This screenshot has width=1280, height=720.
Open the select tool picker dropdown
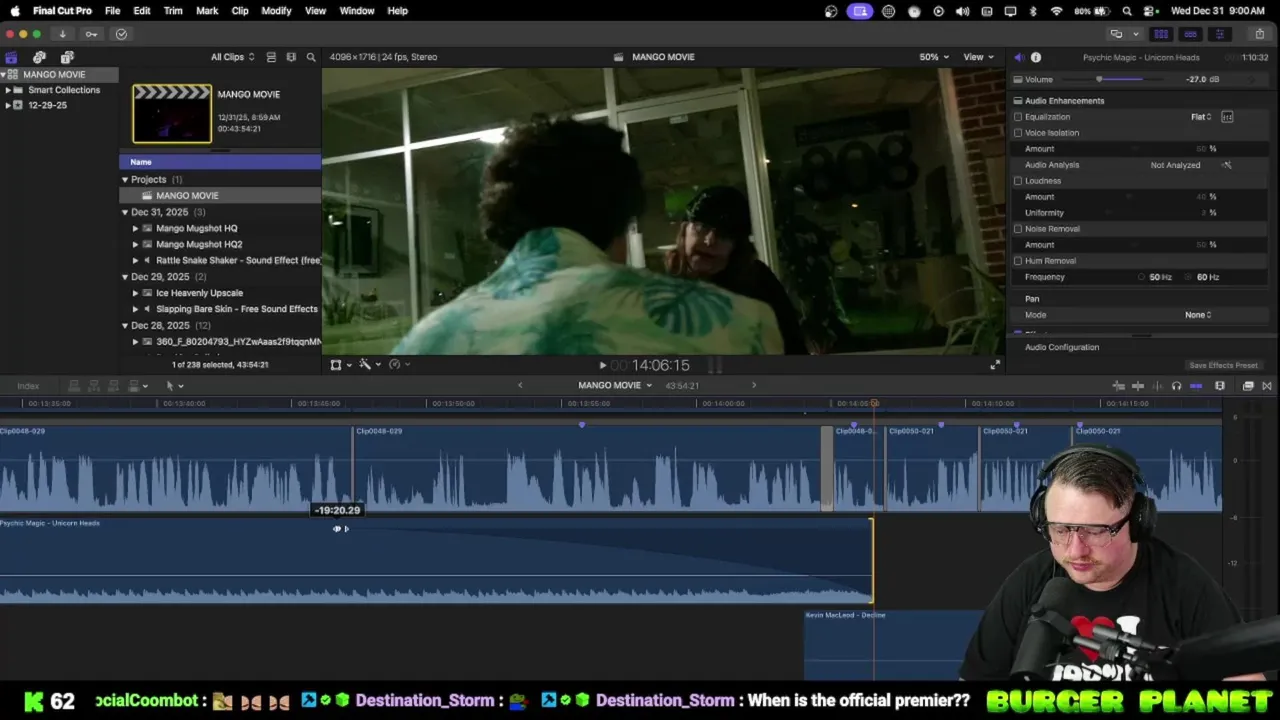(174, 386)
